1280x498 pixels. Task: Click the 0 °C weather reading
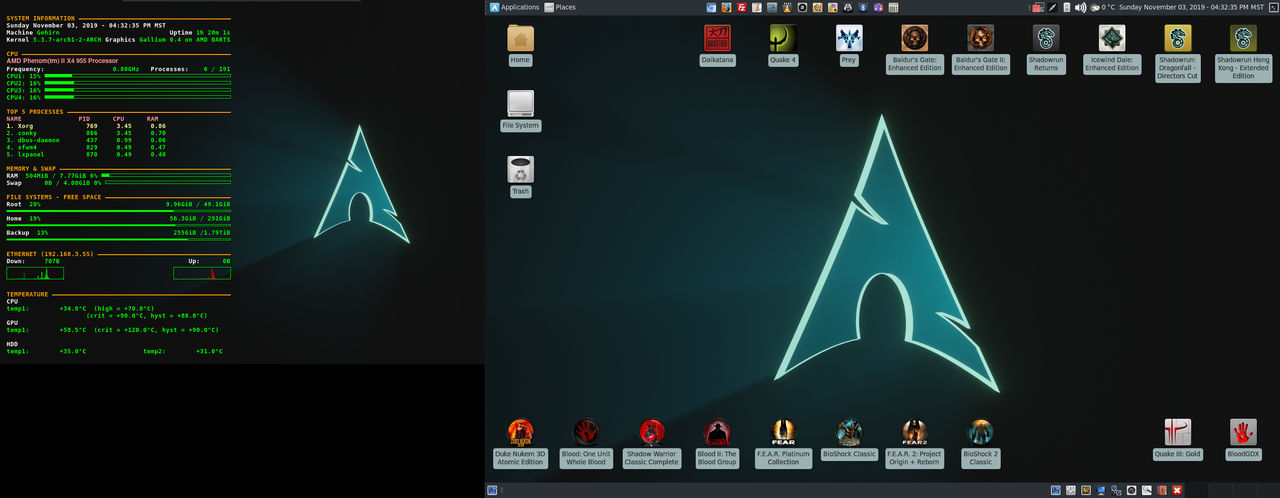[x=1109, y=7]
